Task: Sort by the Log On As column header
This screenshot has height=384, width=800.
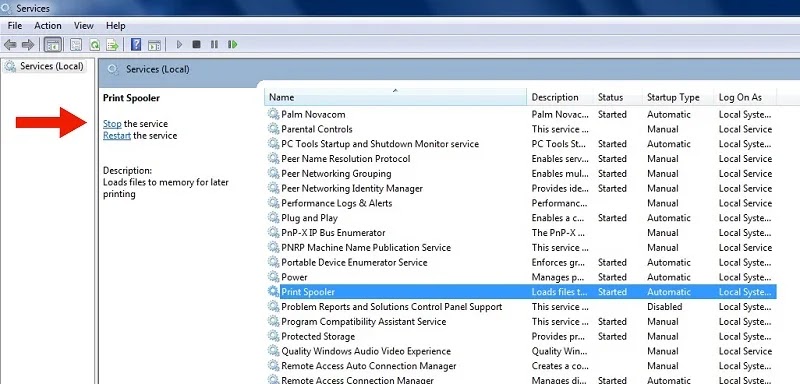Action: coord(745,97)
